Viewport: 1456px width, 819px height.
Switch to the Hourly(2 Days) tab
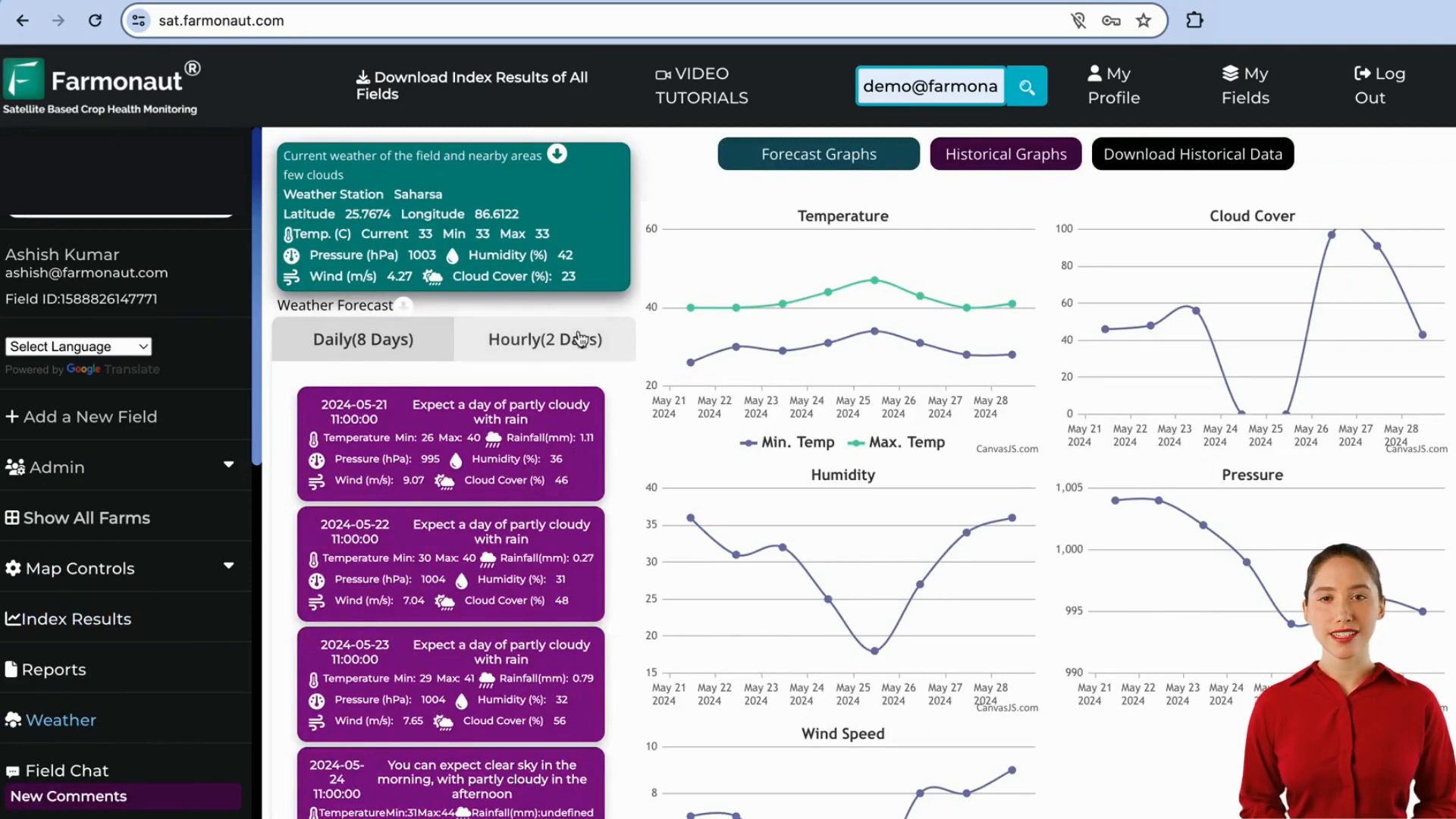click(x=545, y=339)
